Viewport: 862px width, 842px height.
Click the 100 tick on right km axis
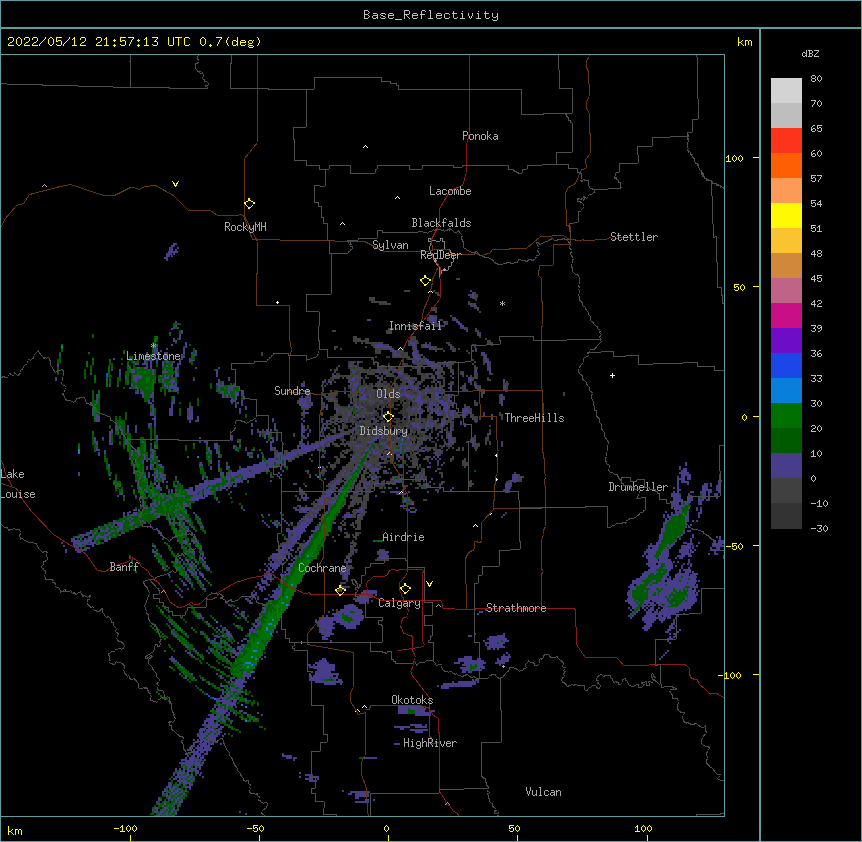pos(734,158)
